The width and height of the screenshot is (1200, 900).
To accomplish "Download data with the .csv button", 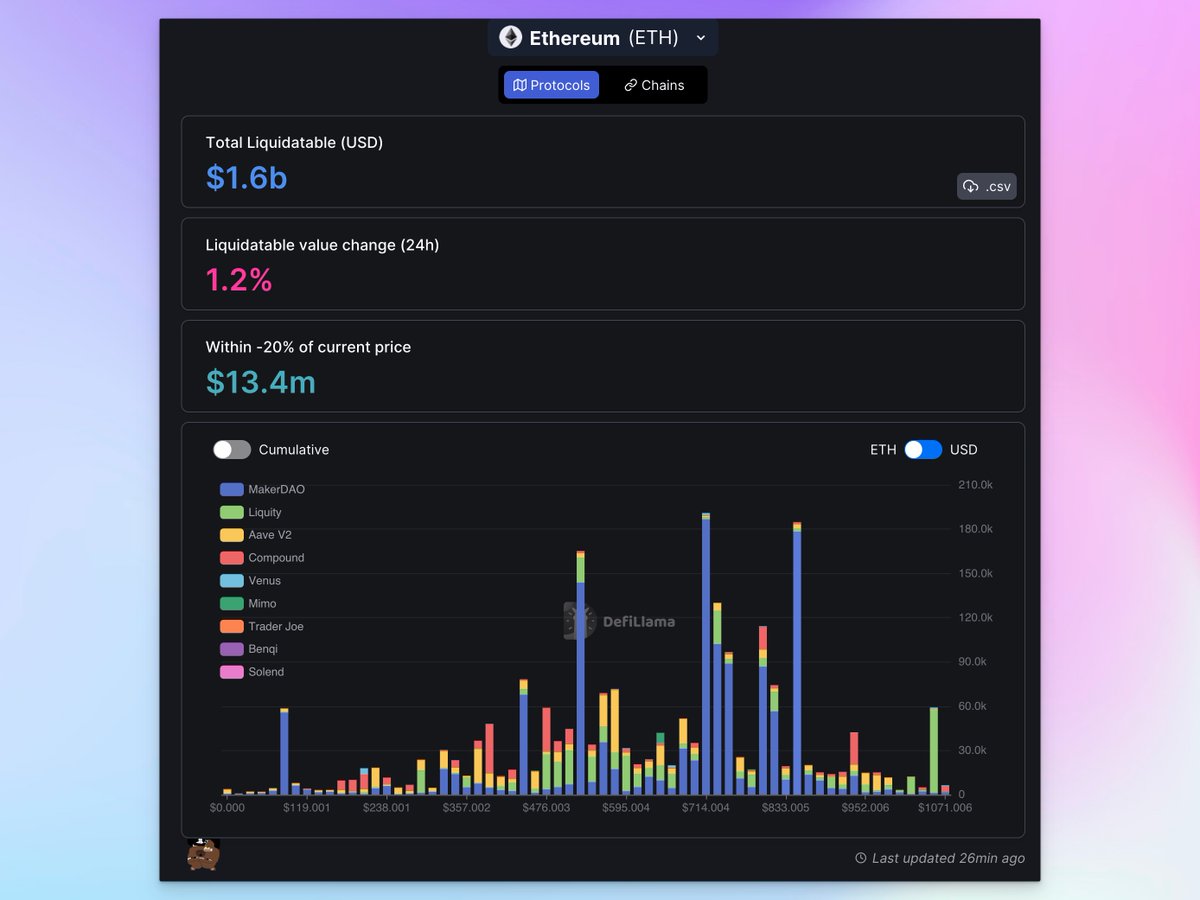I will (x=986, y=186).
